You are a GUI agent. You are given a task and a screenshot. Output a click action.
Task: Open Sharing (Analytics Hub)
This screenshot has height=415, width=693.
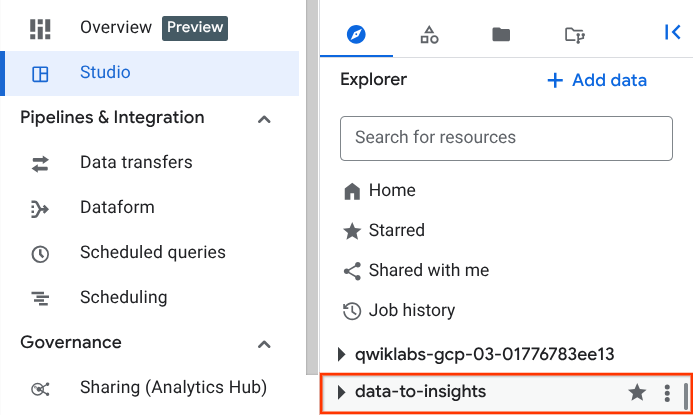coord(174,387)
